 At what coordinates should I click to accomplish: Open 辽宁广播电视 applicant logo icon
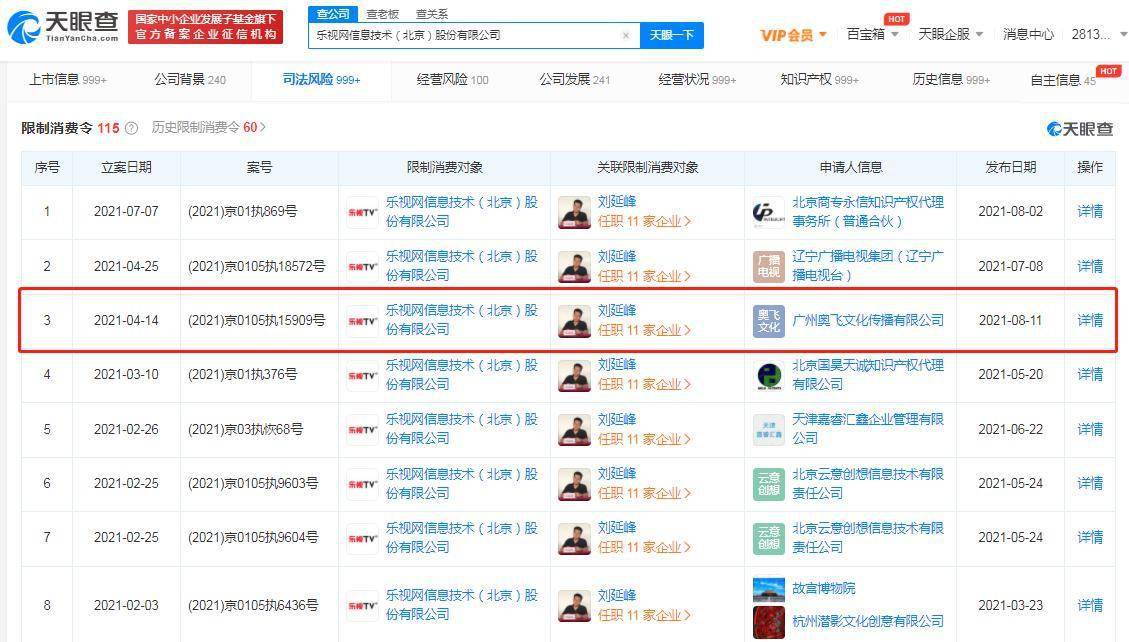click(x=768, y=267)
